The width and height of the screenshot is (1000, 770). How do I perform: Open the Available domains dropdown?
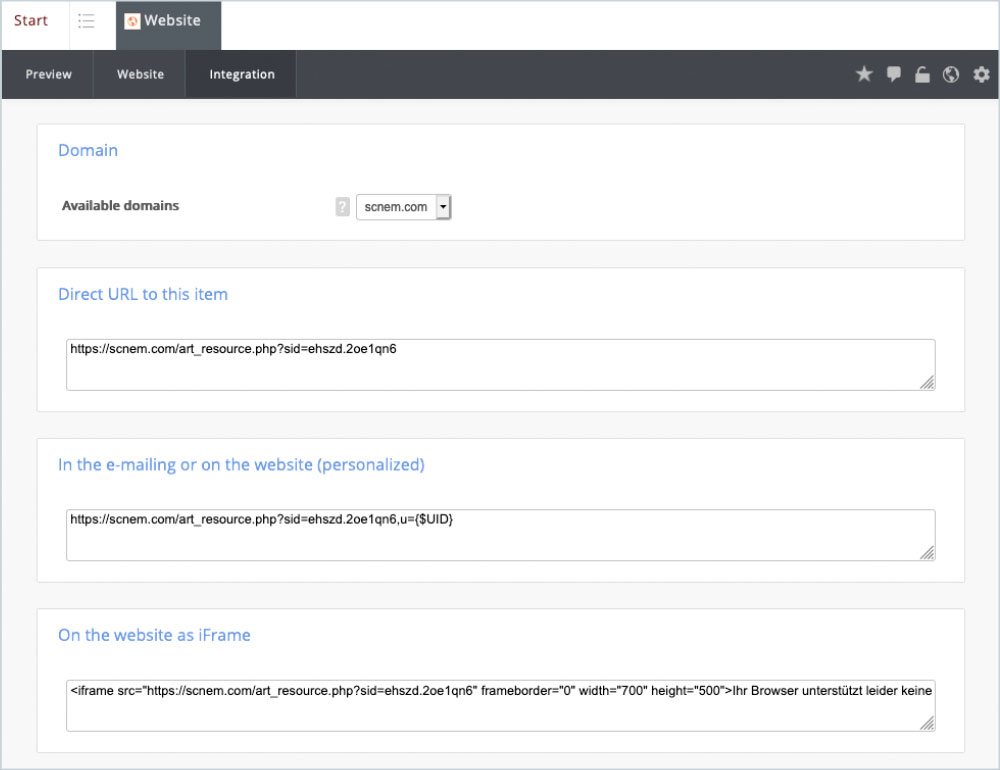[x=403, y=207]
